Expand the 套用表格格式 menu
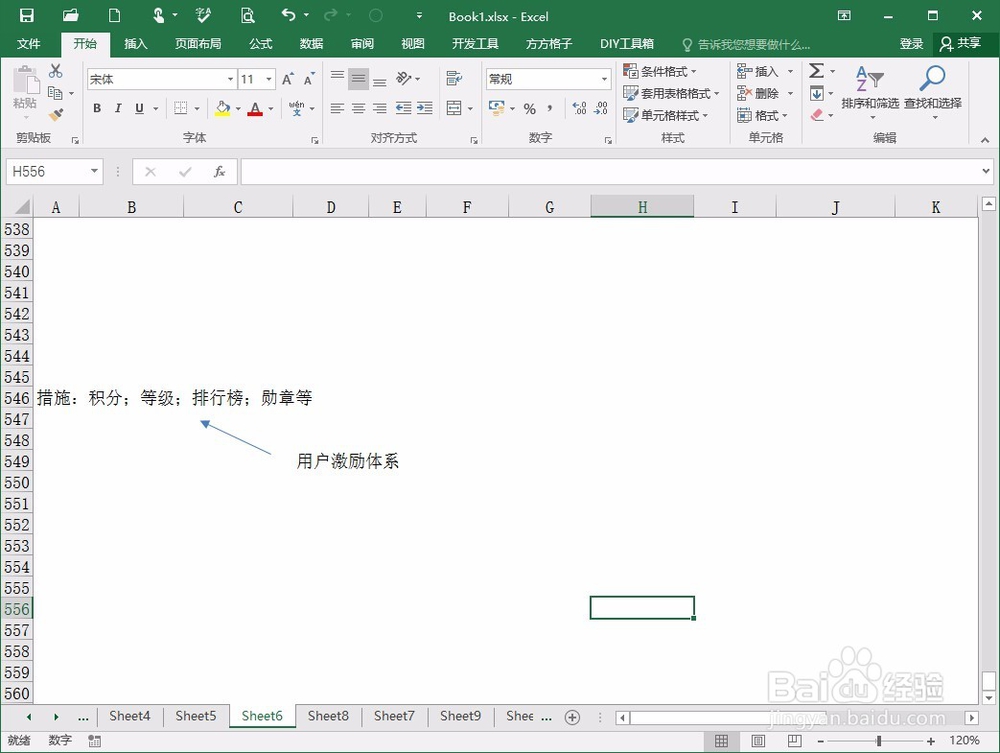Viewport: 1000px width, 753px height. (x=671, y=93)
